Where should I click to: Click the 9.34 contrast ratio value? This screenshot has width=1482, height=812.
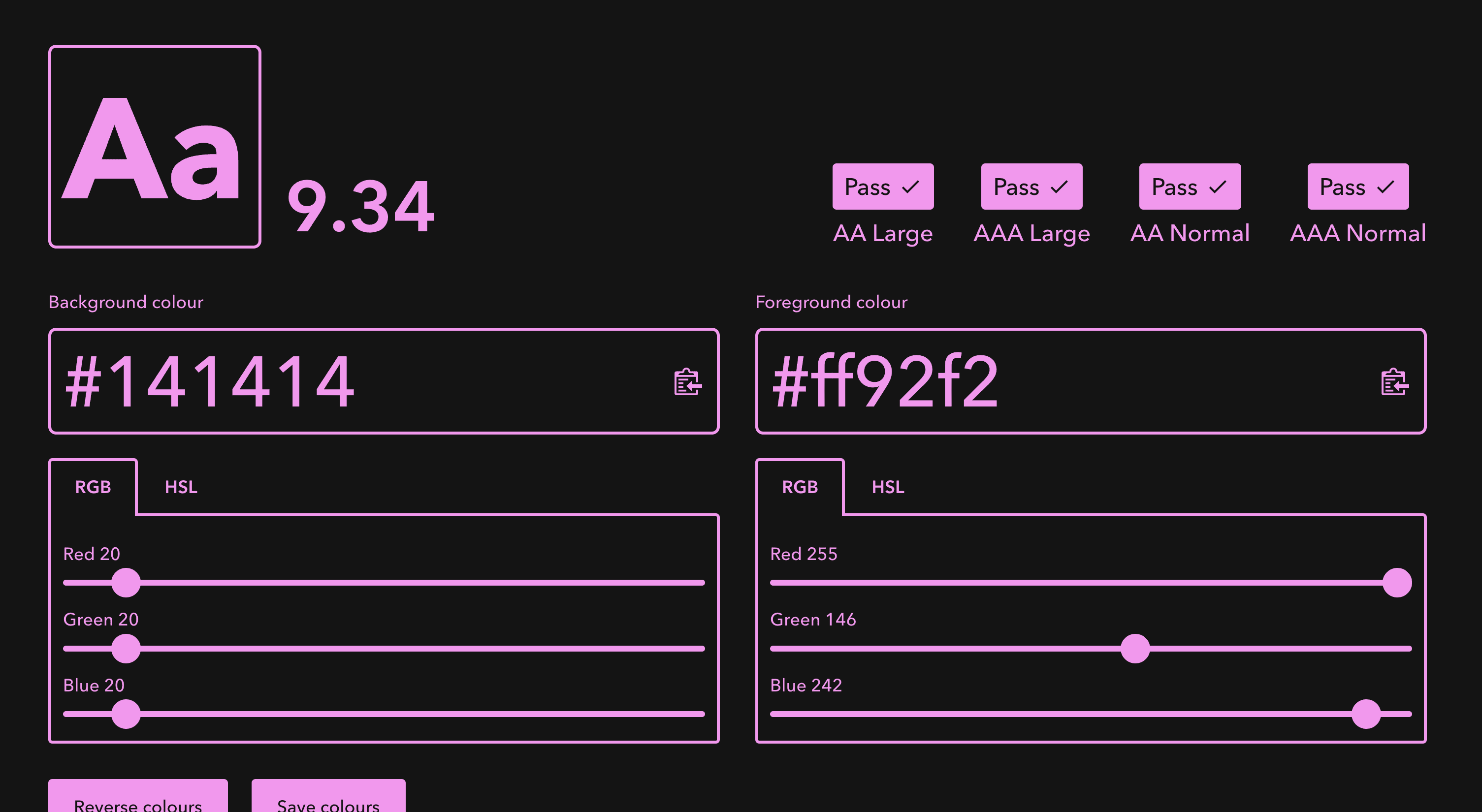click(x=361, y=206)
